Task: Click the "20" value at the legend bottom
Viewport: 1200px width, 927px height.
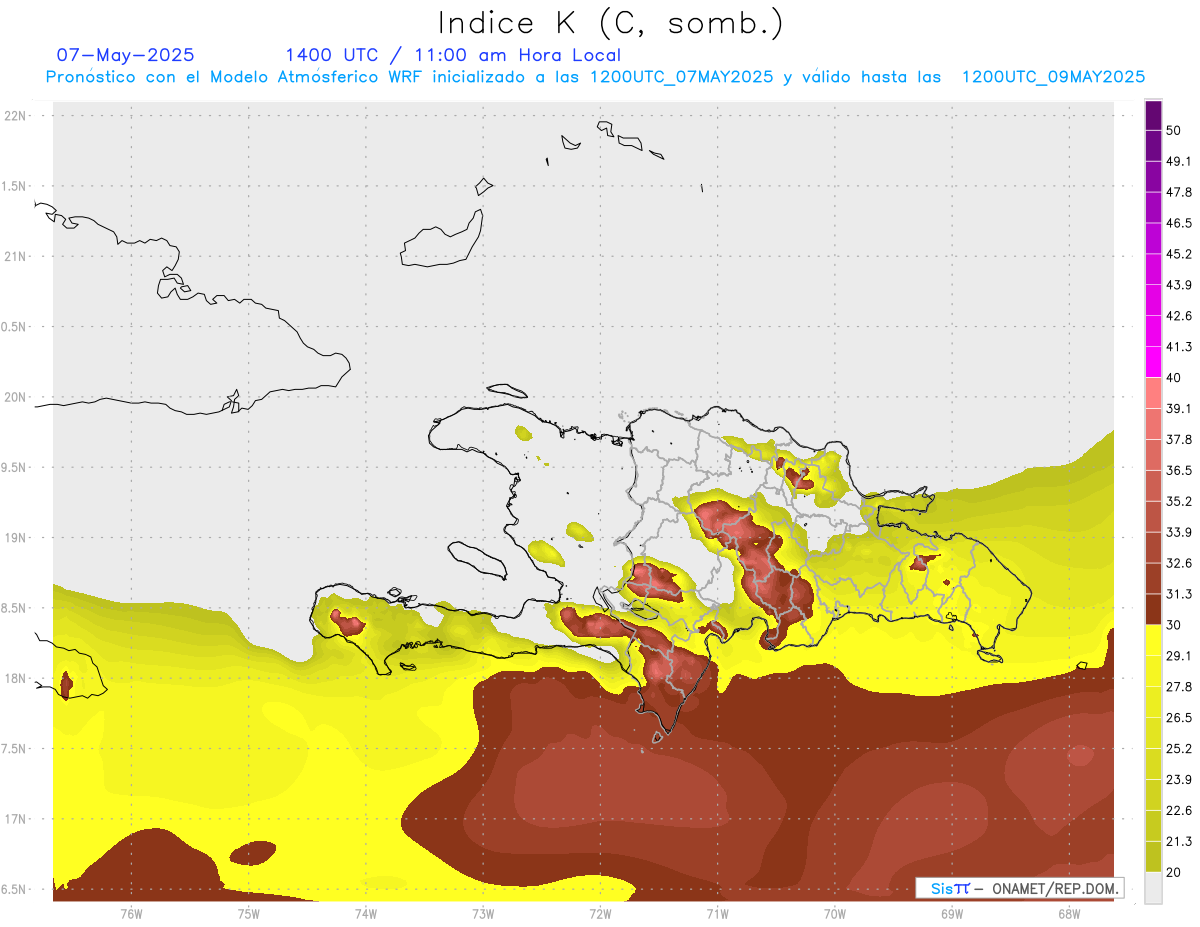Action: [1174, 872]
